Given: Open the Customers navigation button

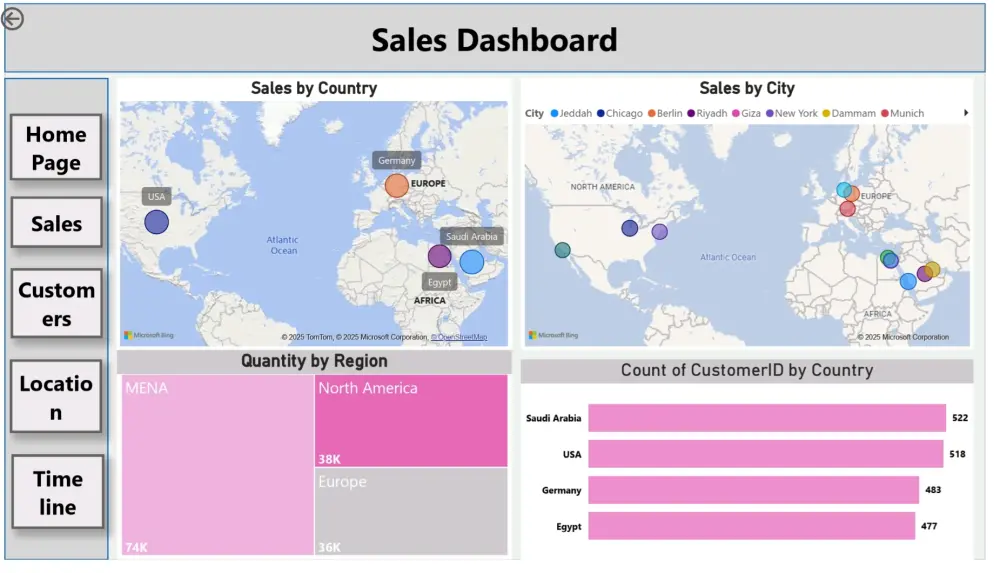Looking at the screenshot, I should click(x=56, y=304).
